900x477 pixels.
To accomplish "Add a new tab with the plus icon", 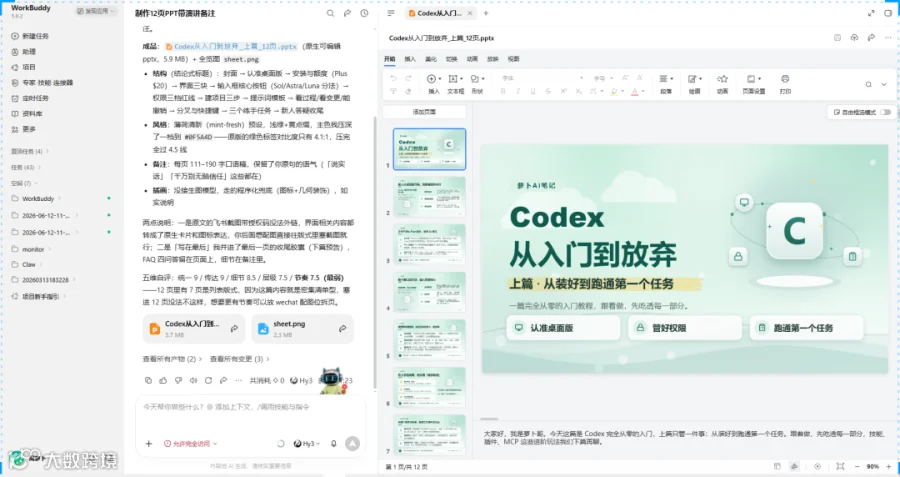I will [x=486, y=13].
